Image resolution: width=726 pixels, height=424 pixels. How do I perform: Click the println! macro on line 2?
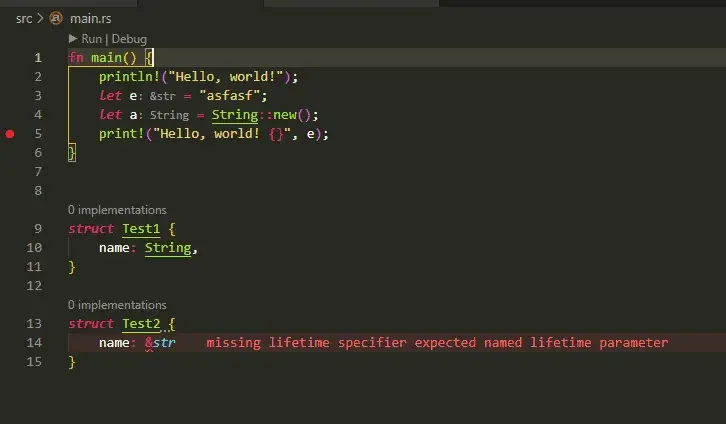129,76
